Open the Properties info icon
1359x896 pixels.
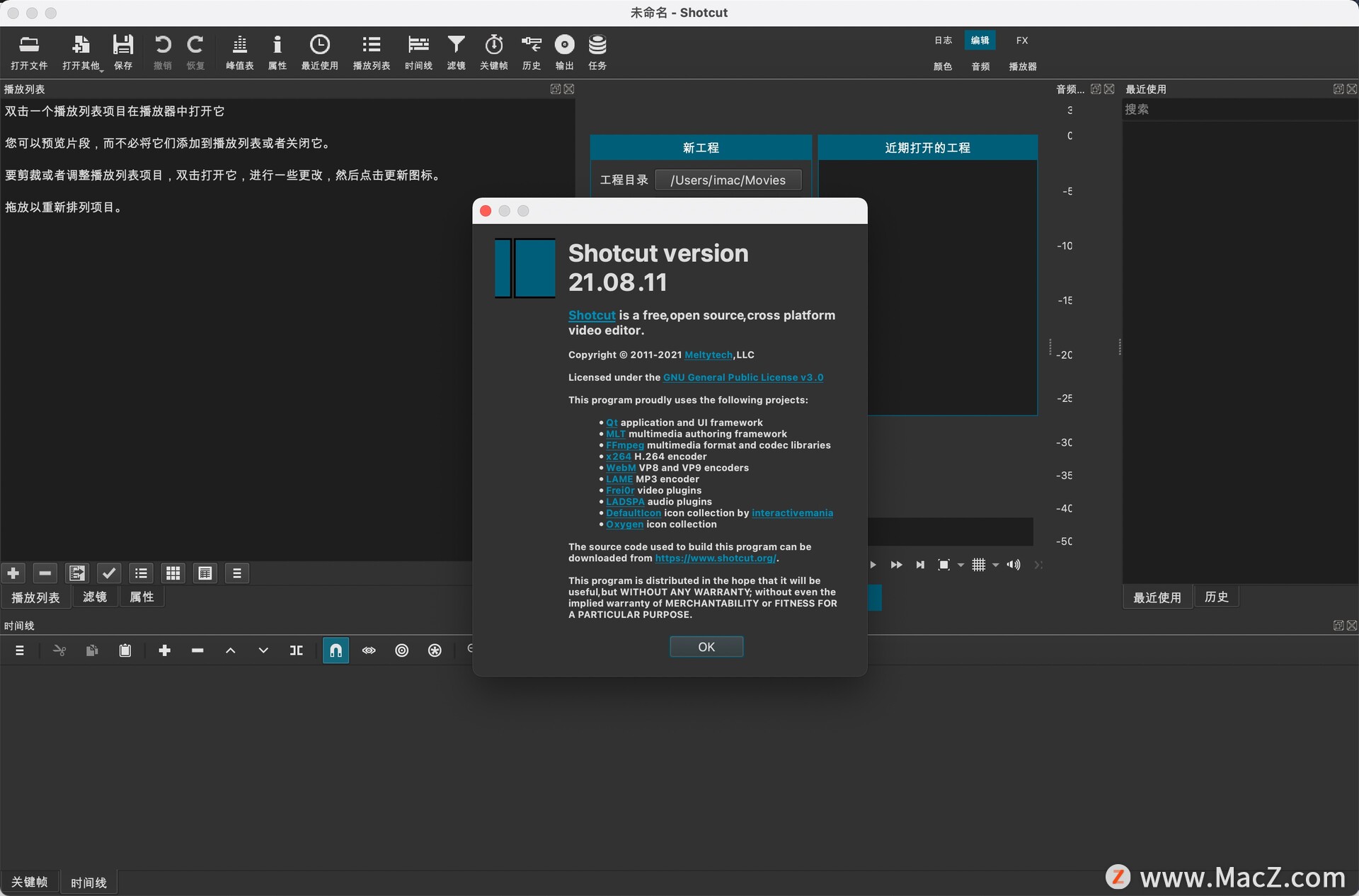(x=277, y=52)
